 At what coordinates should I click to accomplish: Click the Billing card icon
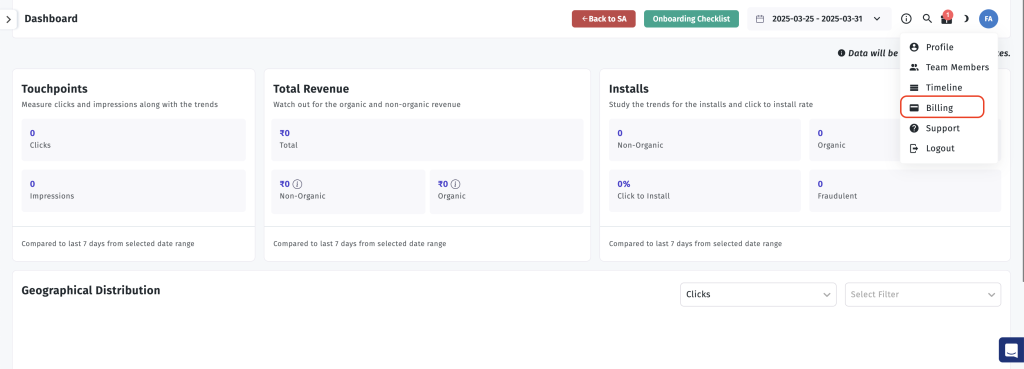(914, 108)
